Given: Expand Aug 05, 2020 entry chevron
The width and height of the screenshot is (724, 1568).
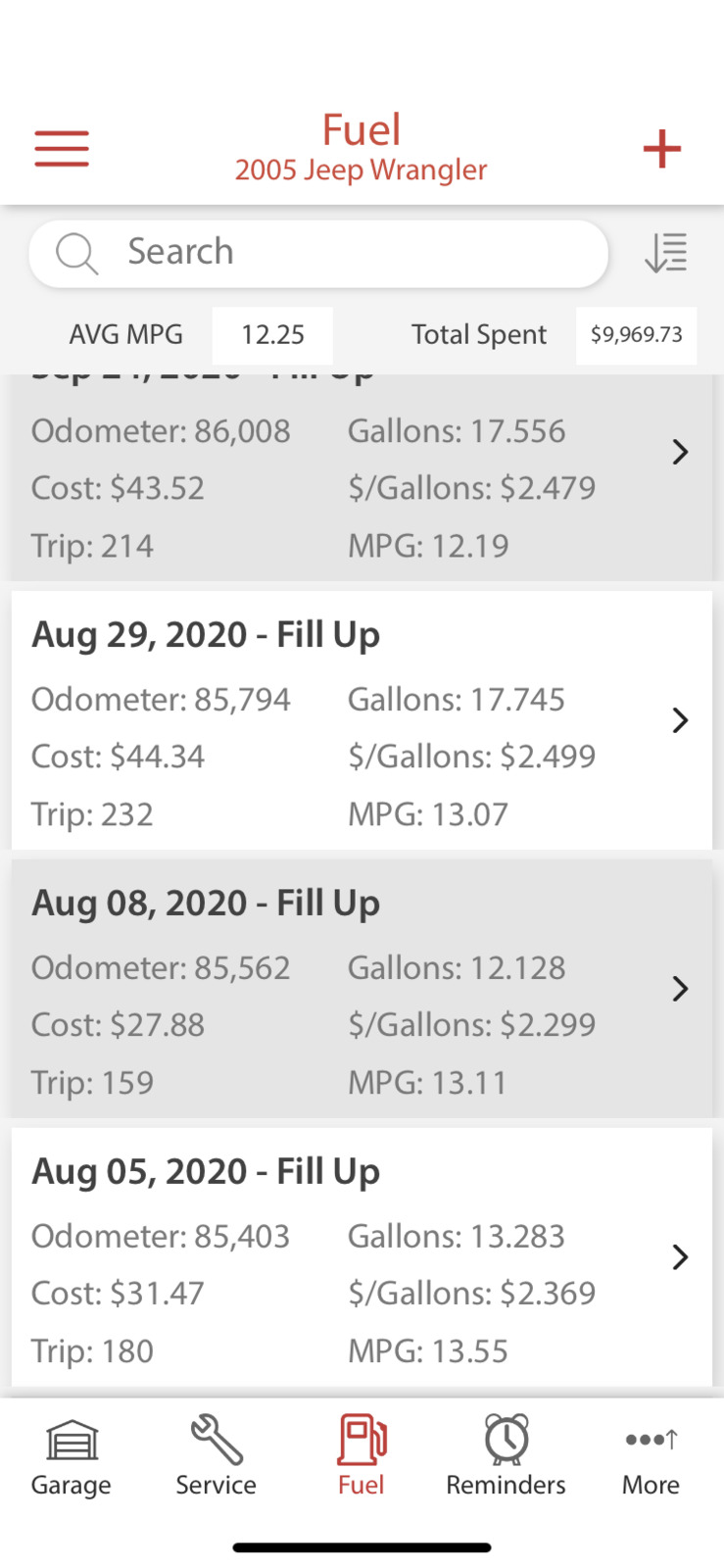Looking at the screenshot, I should pos(680,1257).
